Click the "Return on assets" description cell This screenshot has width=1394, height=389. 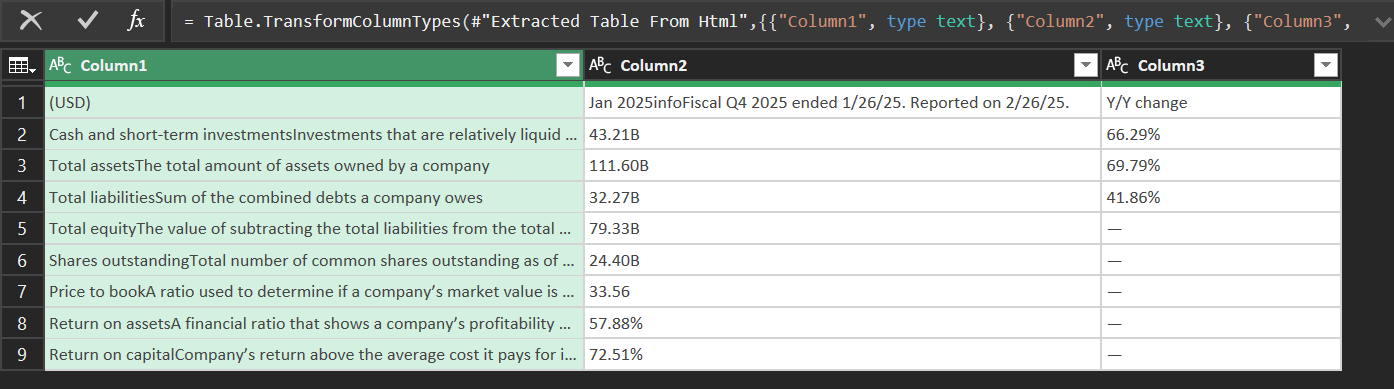314,323
